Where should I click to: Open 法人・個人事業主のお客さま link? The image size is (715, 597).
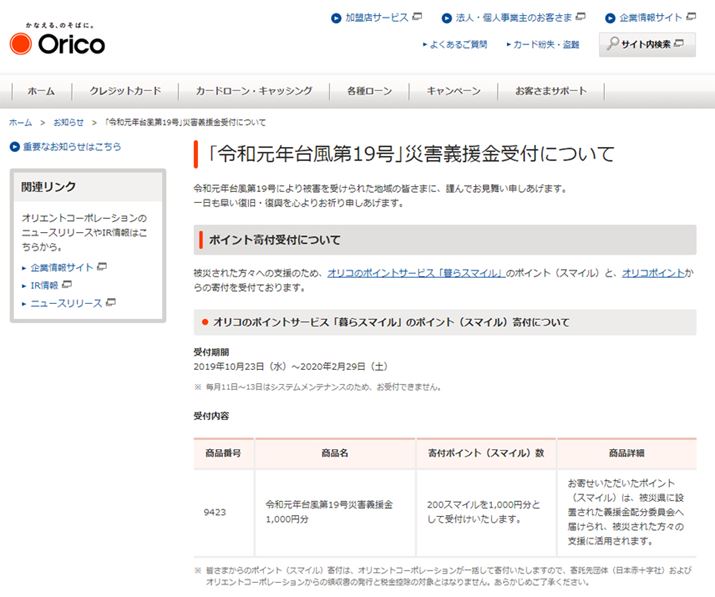[x=513, y=18]
